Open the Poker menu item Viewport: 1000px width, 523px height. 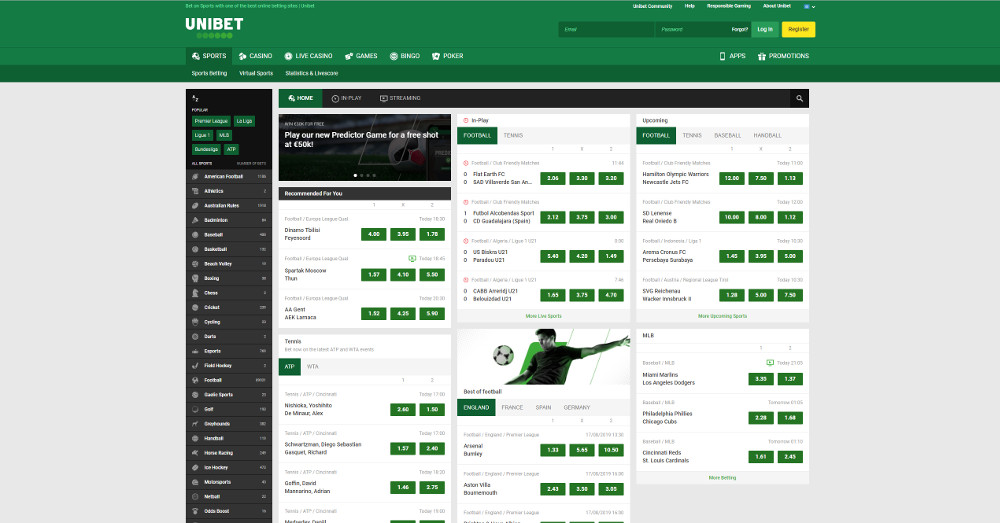[x=448, y=56]
